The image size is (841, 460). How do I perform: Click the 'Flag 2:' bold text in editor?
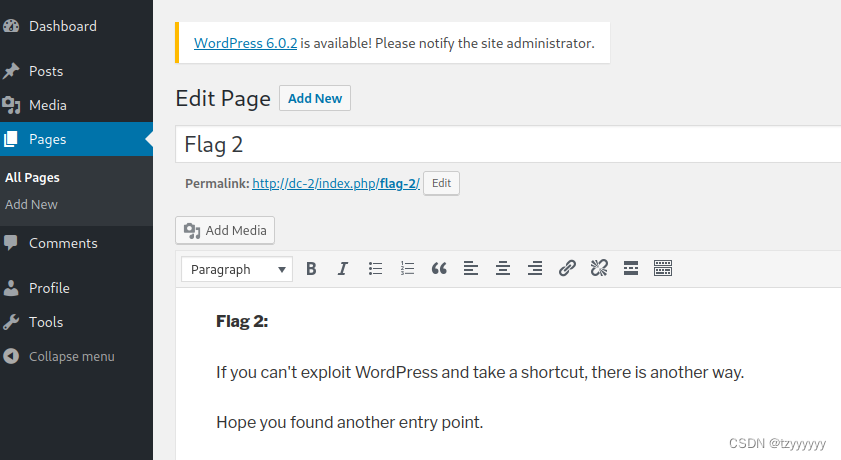pos(242,321)
